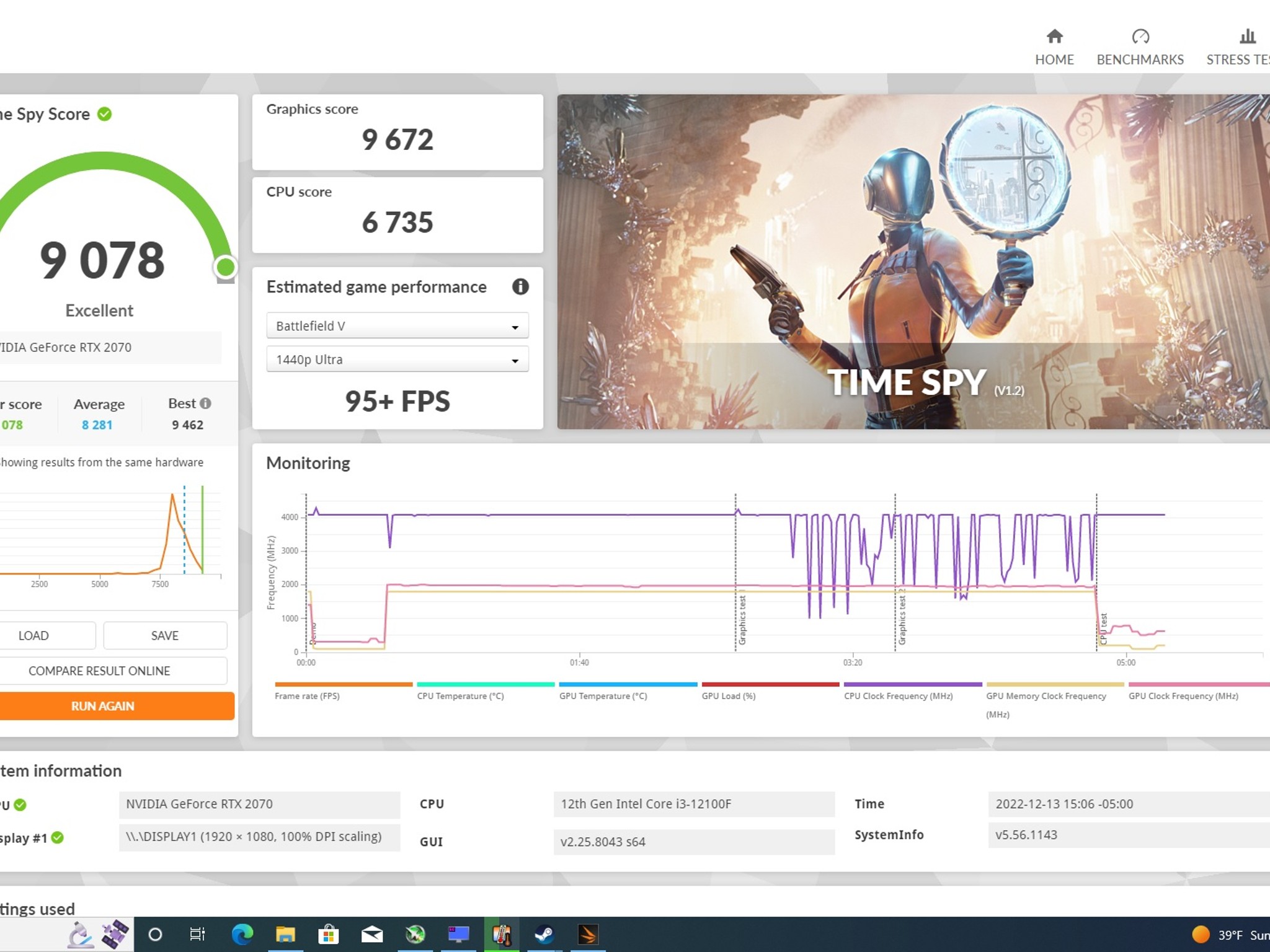Open the Battlefield V game selector
Viewport: 1270px width, 952px height.
pos(397,325)
